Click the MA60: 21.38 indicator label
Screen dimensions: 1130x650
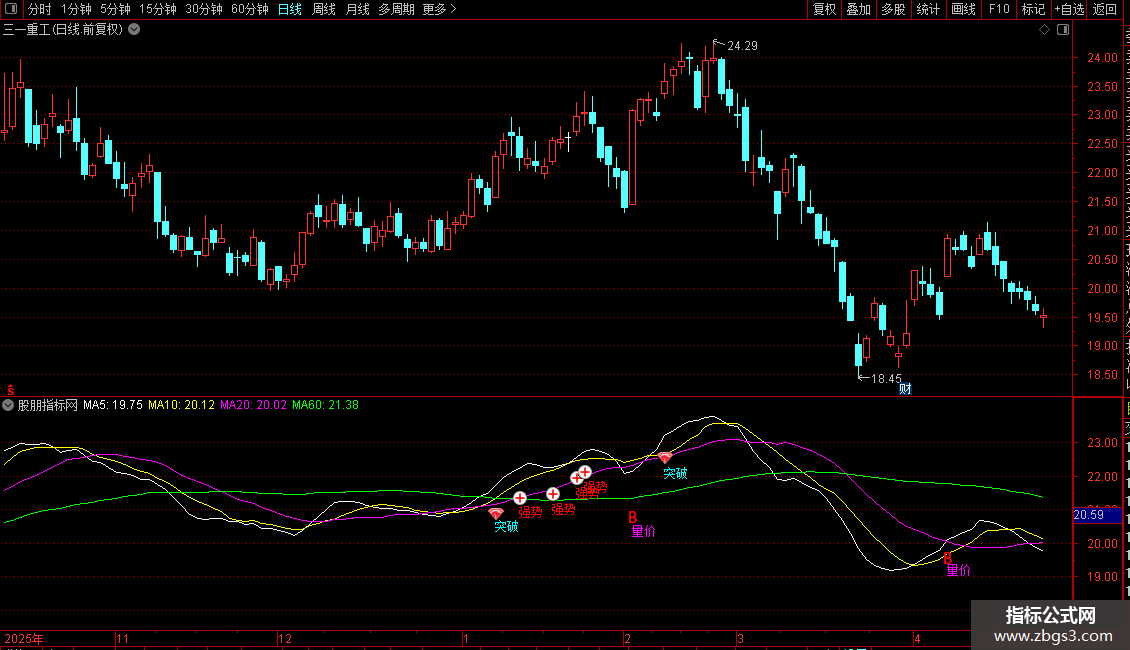(325, 405)
